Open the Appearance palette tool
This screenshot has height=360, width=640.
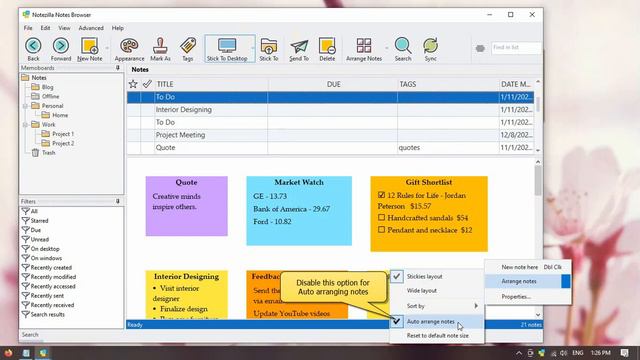coord(129,49)
